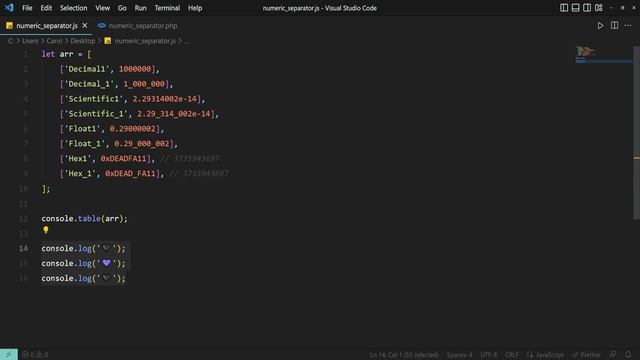Click Carol breadcrumb segment
This screenshot has height=360, width=640.
pos(54,41)
